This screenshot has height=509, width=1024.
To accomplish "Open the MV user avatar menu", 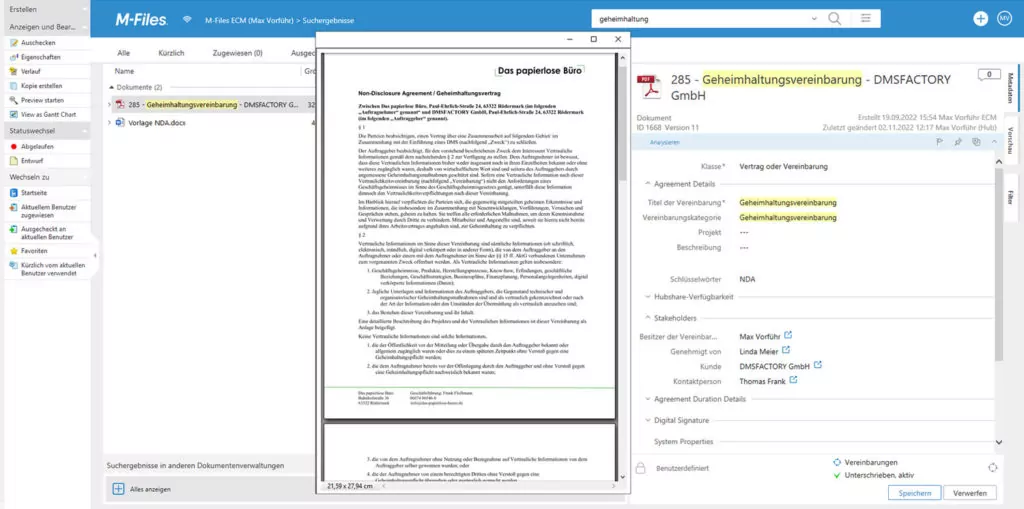I will [1004, 19].
